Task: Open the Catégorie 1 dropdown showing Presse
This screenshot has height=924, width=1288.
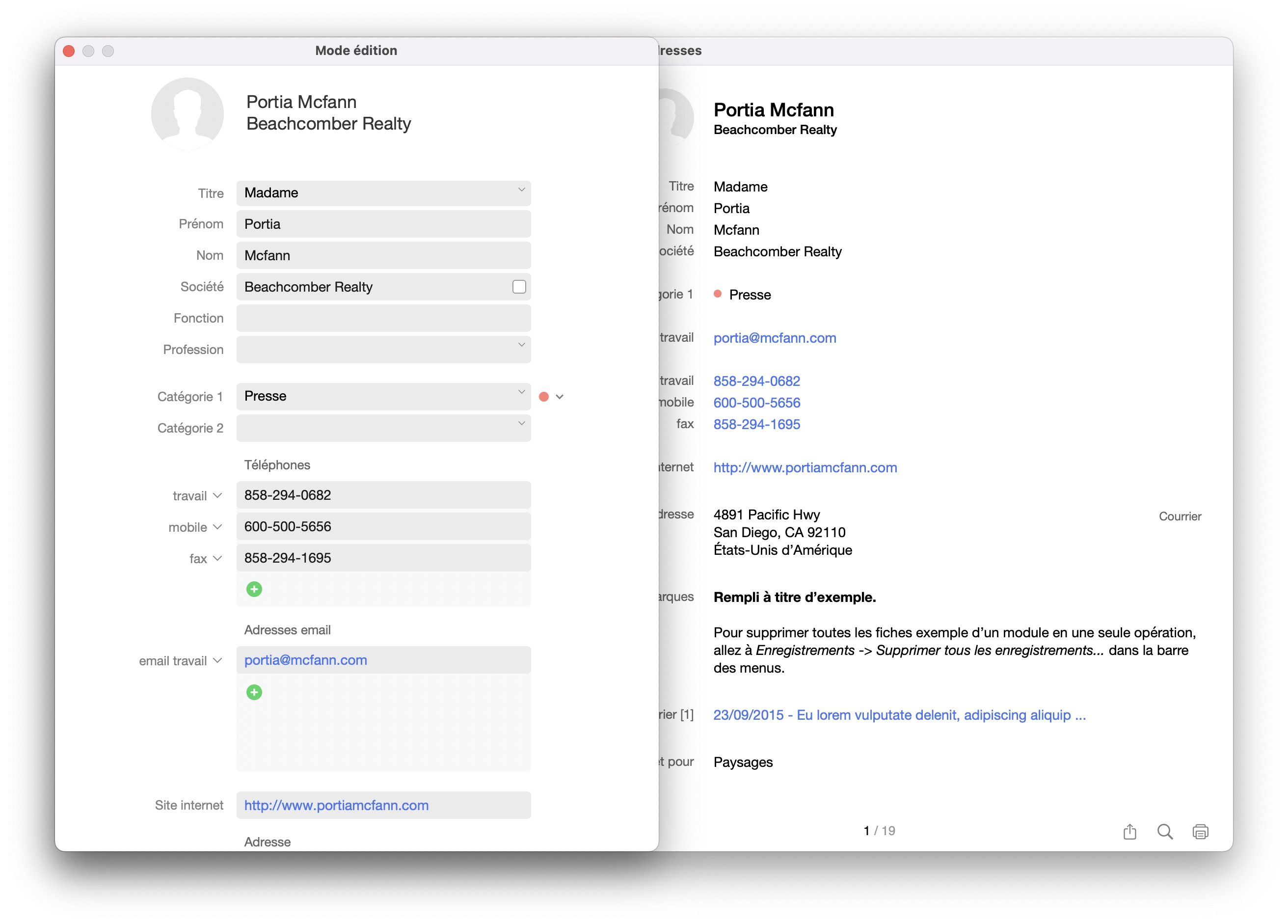Action: [521, 392]
